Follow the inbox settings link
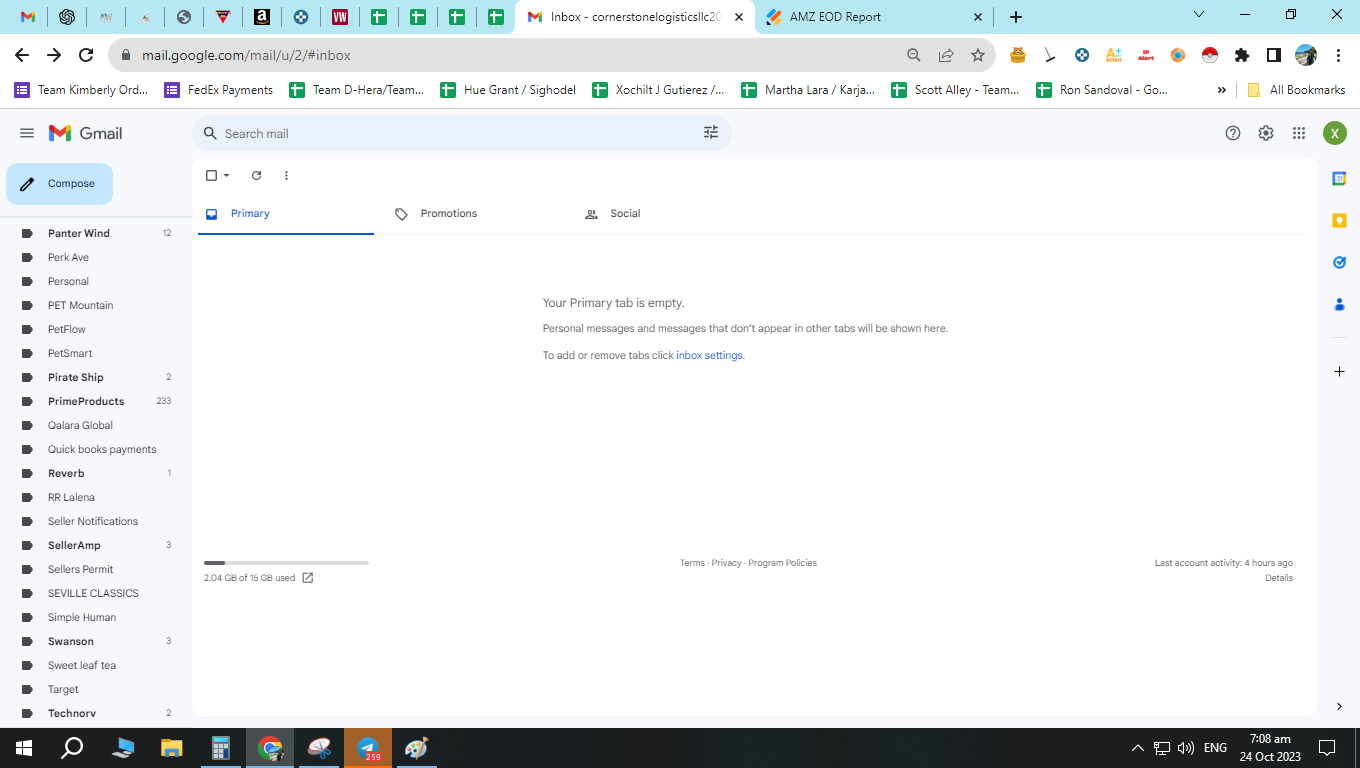Viewport: 1360px width, 768px height. [x=709, y=355]
